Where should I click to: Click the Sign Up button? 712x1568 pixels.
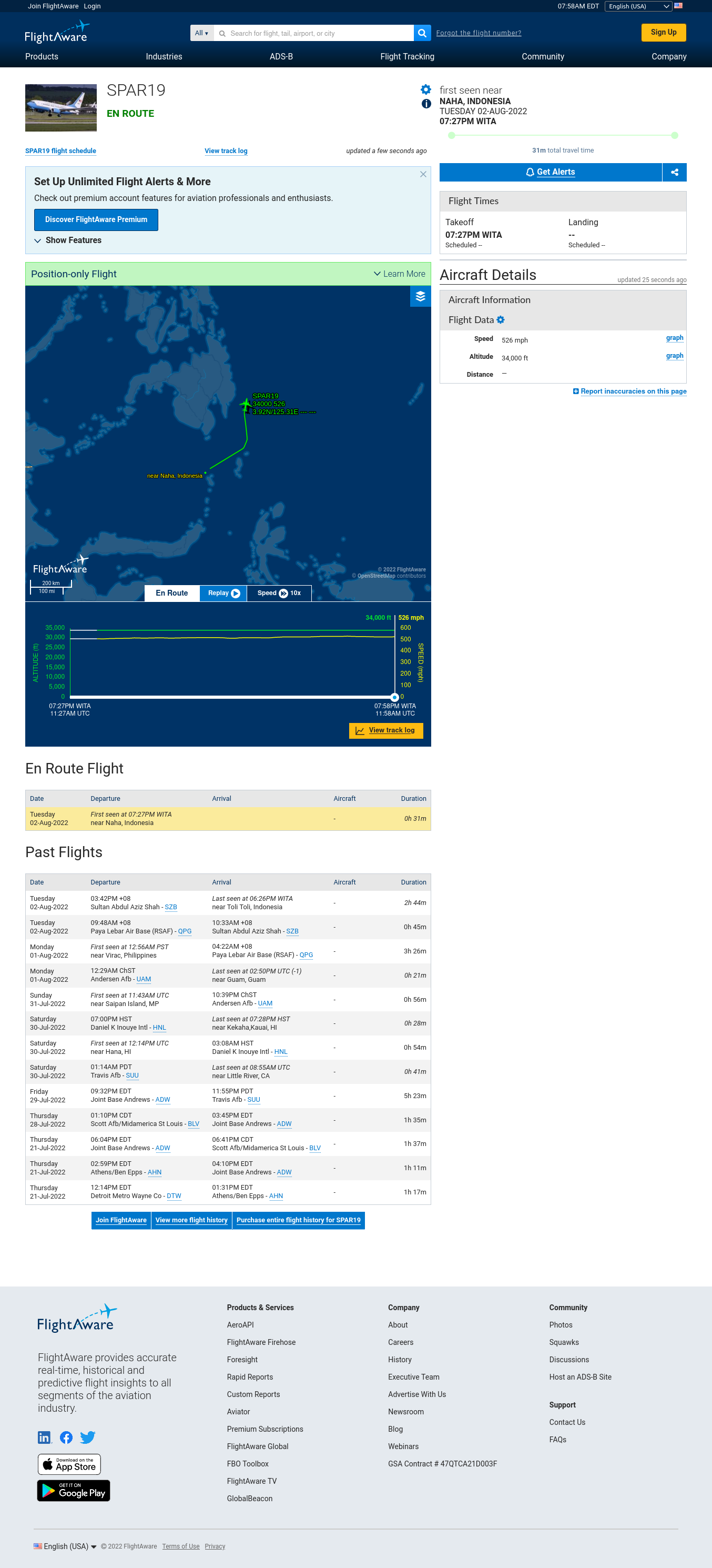pyautogui.click(x=663, y=32)
